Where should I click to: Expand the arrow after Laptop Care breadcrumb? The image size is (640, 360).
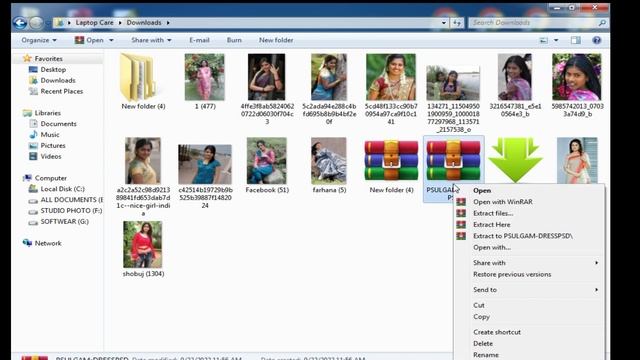click(120, 23)
